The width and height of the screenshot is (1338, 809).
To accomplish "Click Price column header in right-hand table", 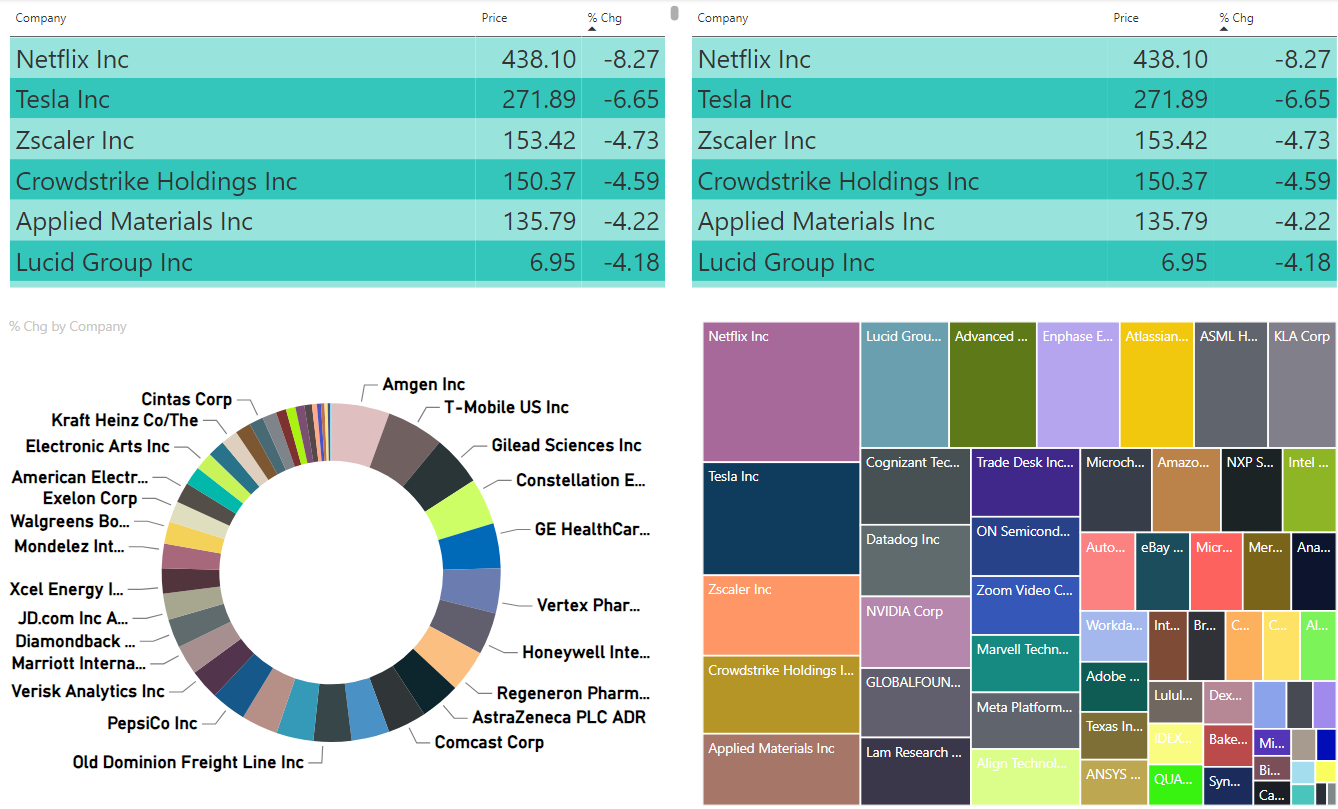I will (x=1126, y=18).
